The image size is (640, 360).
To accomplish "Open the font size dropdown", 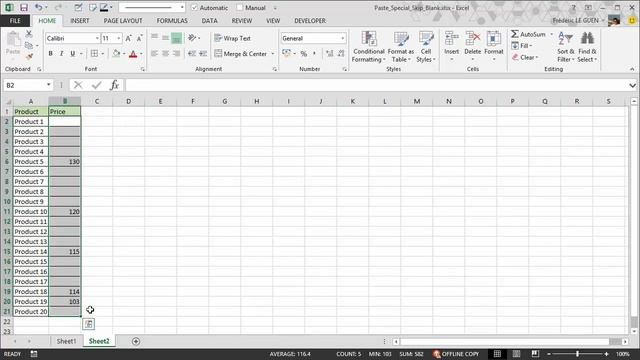I will tap(119, 38).
